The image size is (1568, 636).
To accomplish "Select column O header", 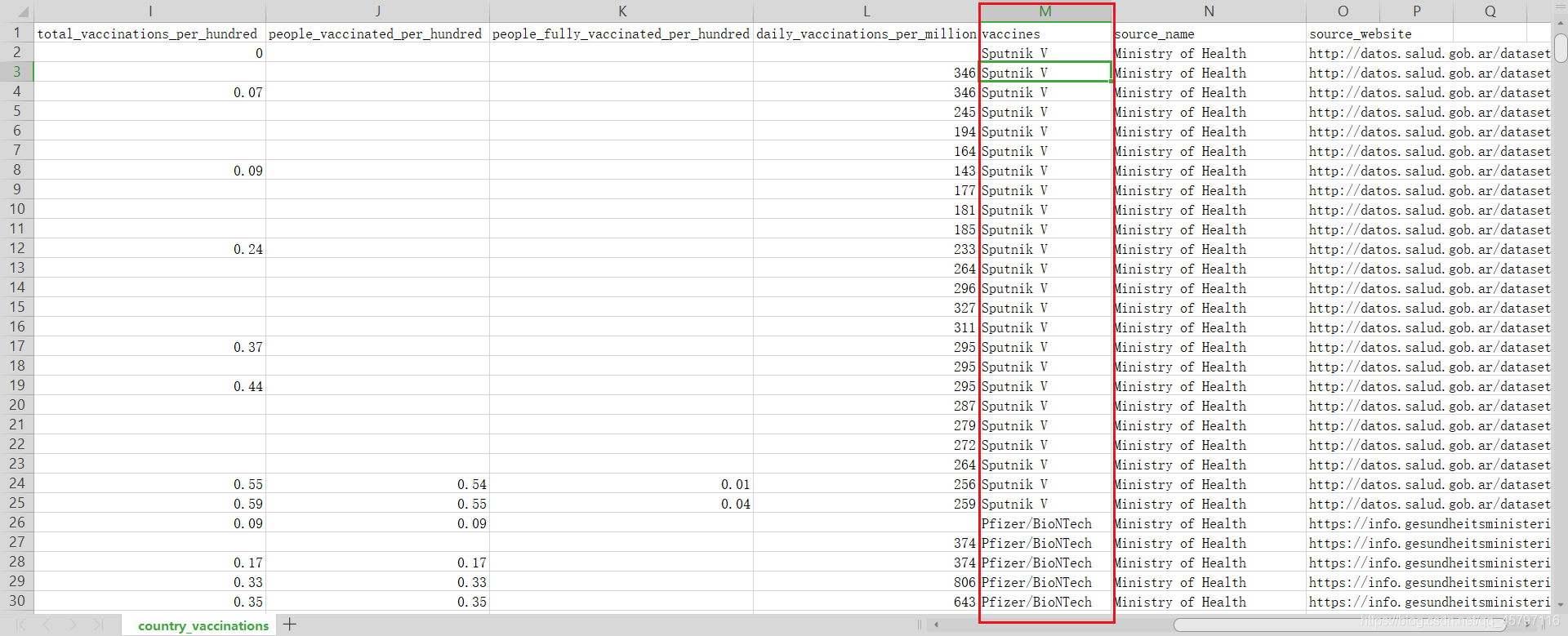I will (1343, 11).
